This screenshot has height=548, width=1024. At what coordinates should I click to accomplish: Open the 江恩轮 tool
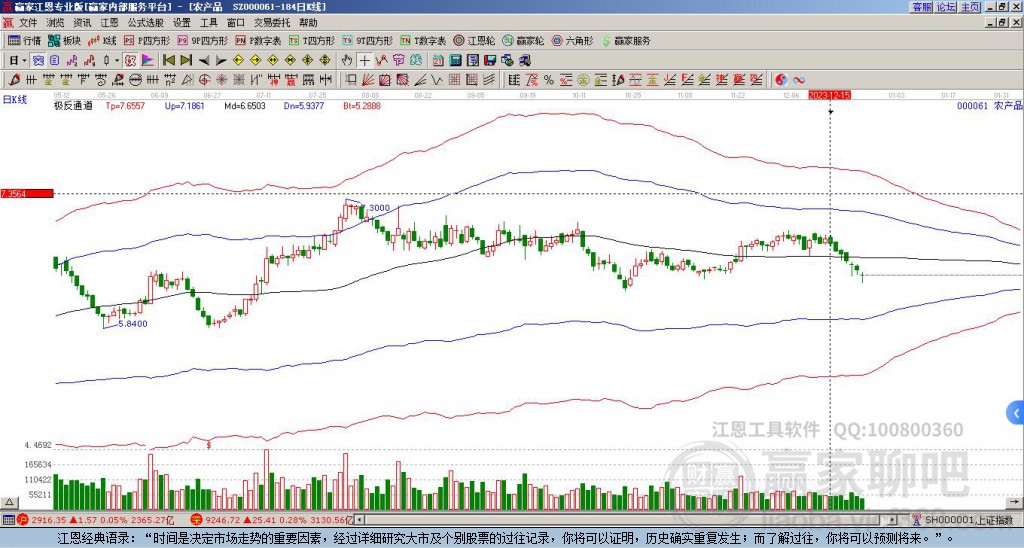click(475, 40)
